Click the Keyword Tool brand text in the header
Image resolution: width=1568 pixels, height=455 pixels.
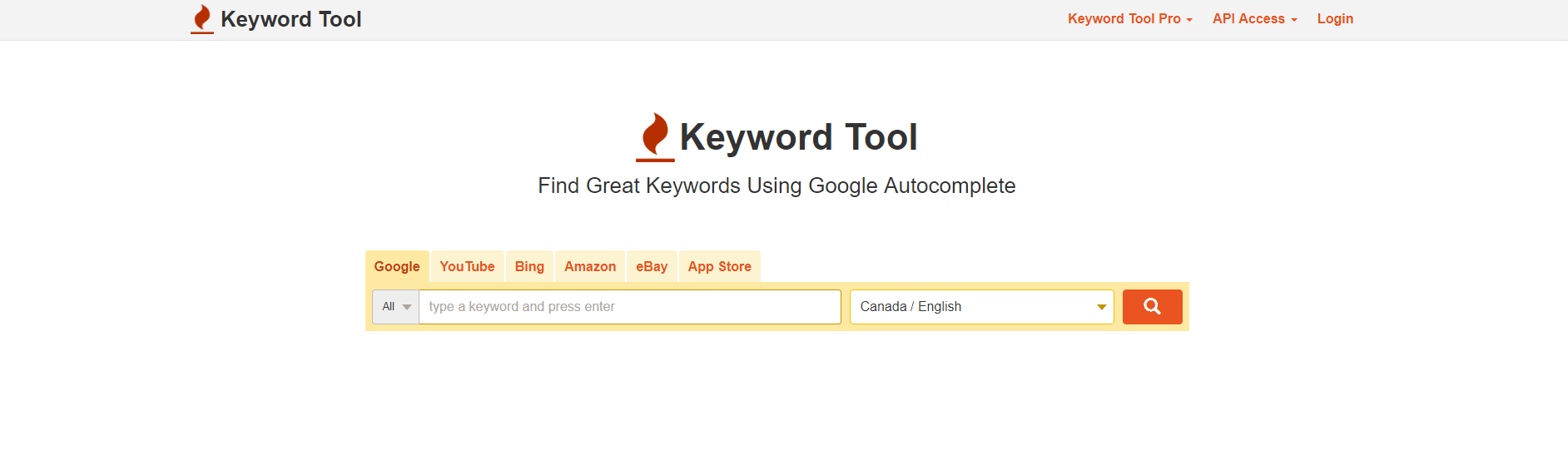(290, 19)
